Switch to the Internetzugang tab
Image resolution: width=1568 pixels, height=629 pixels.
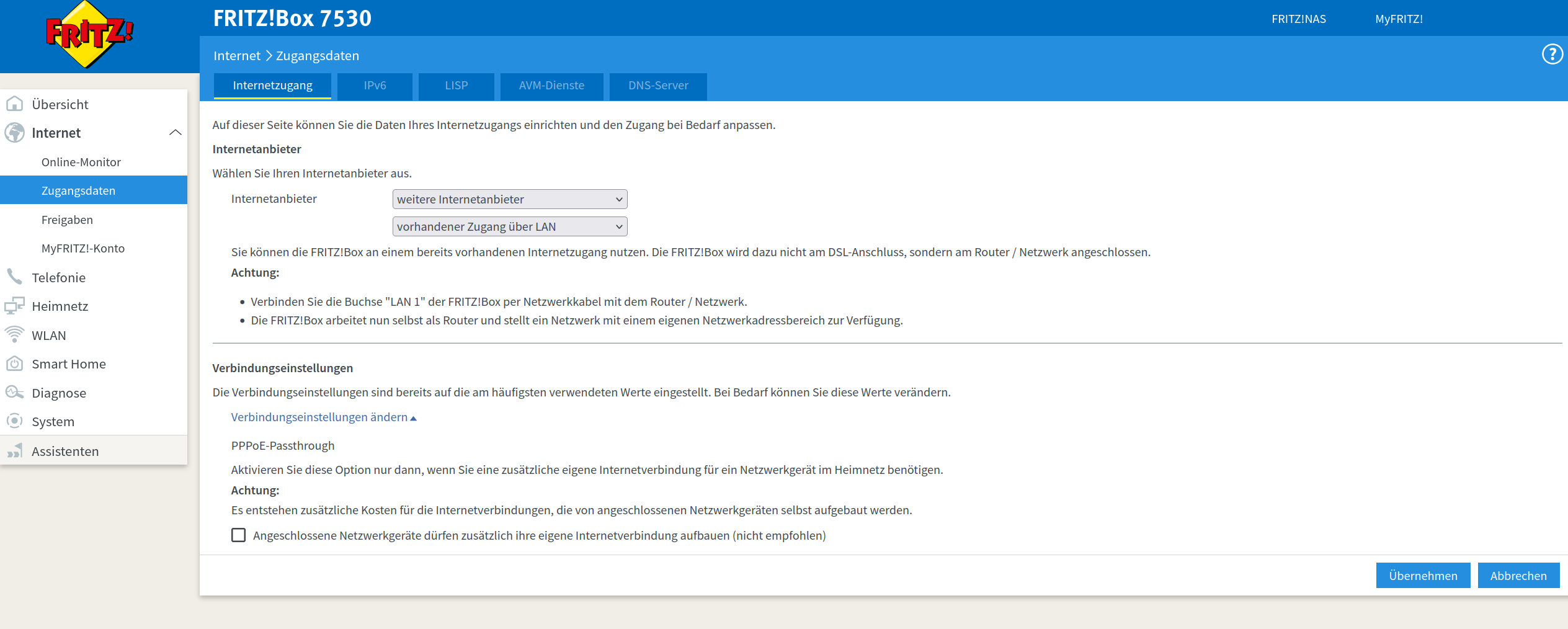click(272, 86)
